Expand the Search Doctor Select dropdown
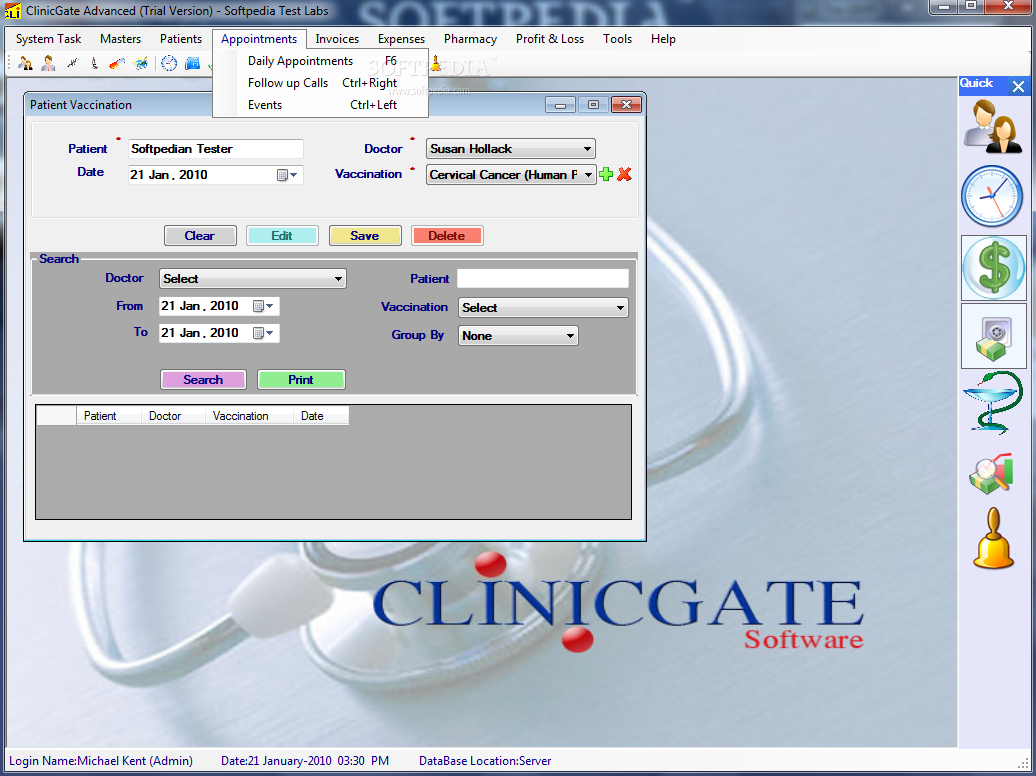Viewport: 1036px width, 776px height. coord(338,279)
